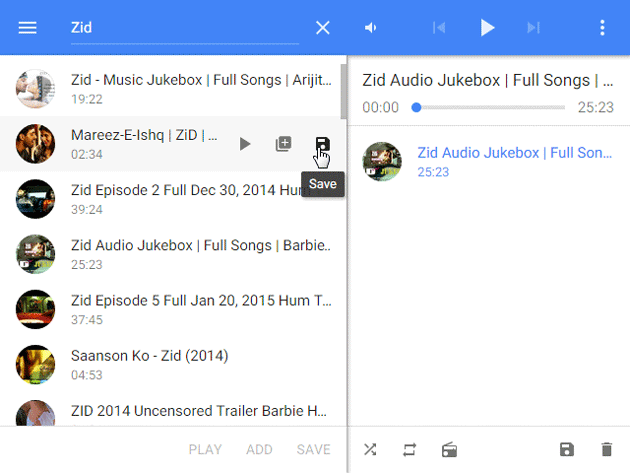Skip to the next track

coord(533,28)
